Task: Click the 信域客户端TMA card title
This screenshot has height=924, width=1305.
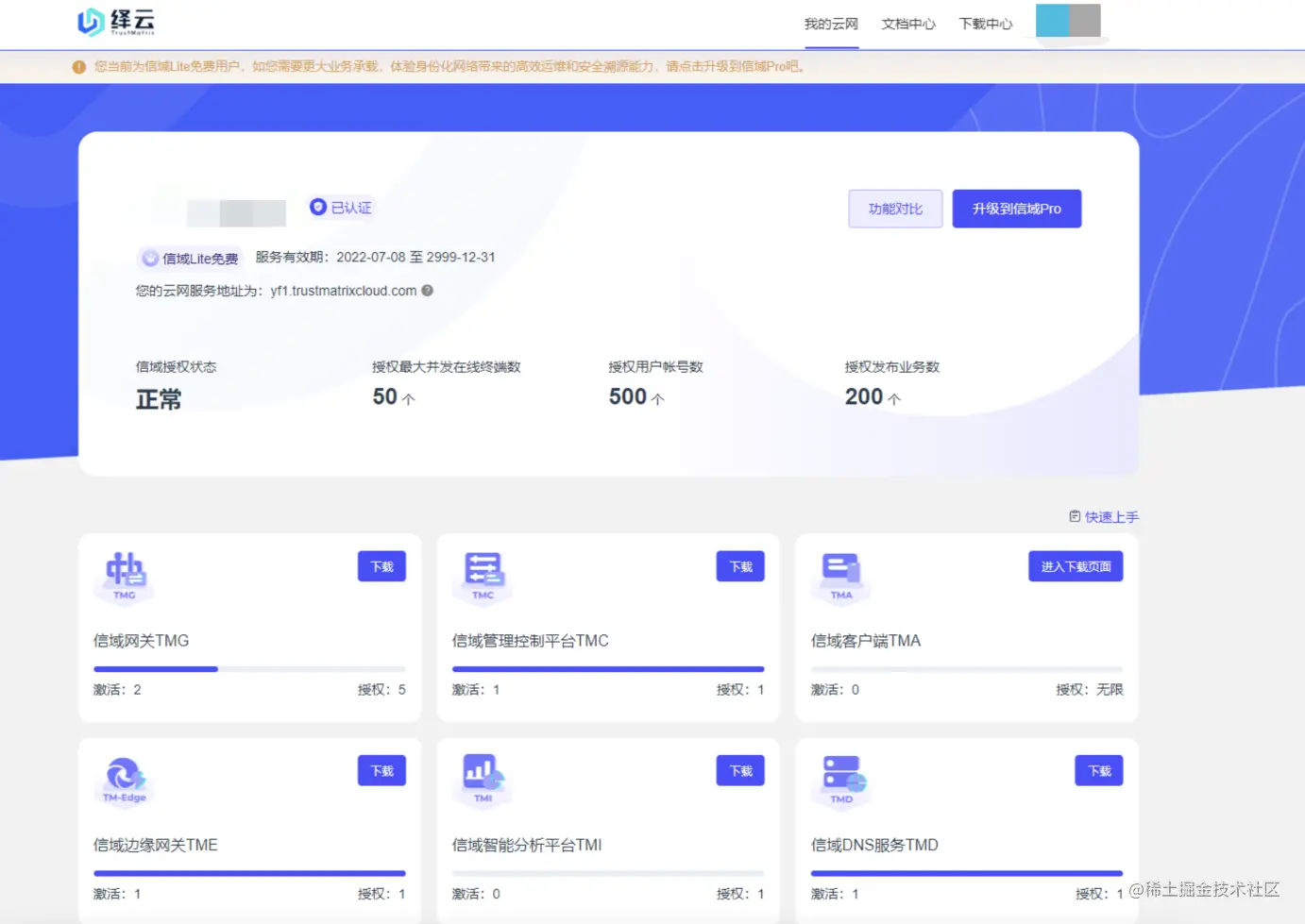Action: click(866, 641)
